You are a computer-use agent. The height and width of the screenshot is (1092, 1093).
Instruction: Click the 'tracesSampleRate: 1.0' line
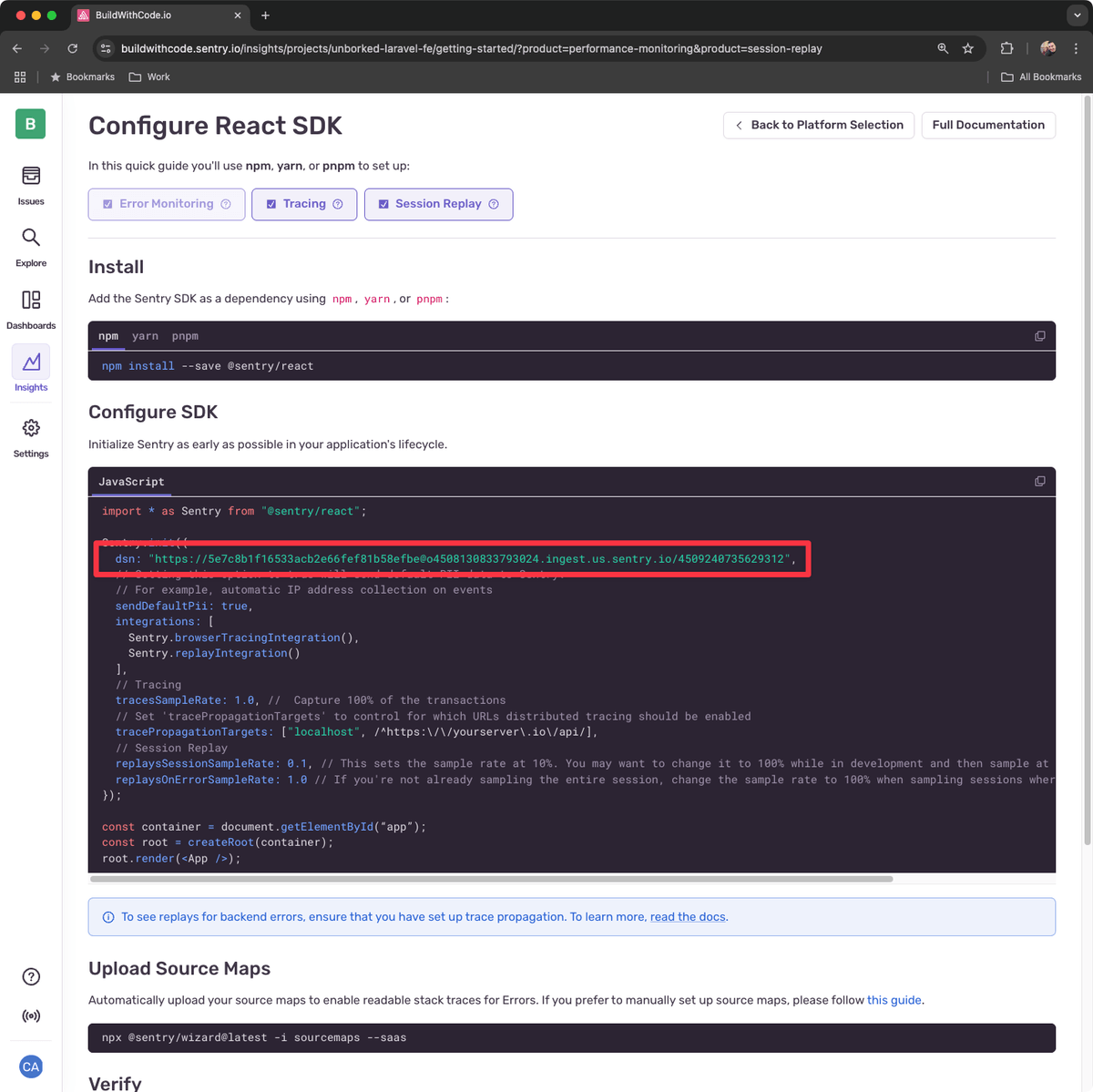[x=187, y=700]
